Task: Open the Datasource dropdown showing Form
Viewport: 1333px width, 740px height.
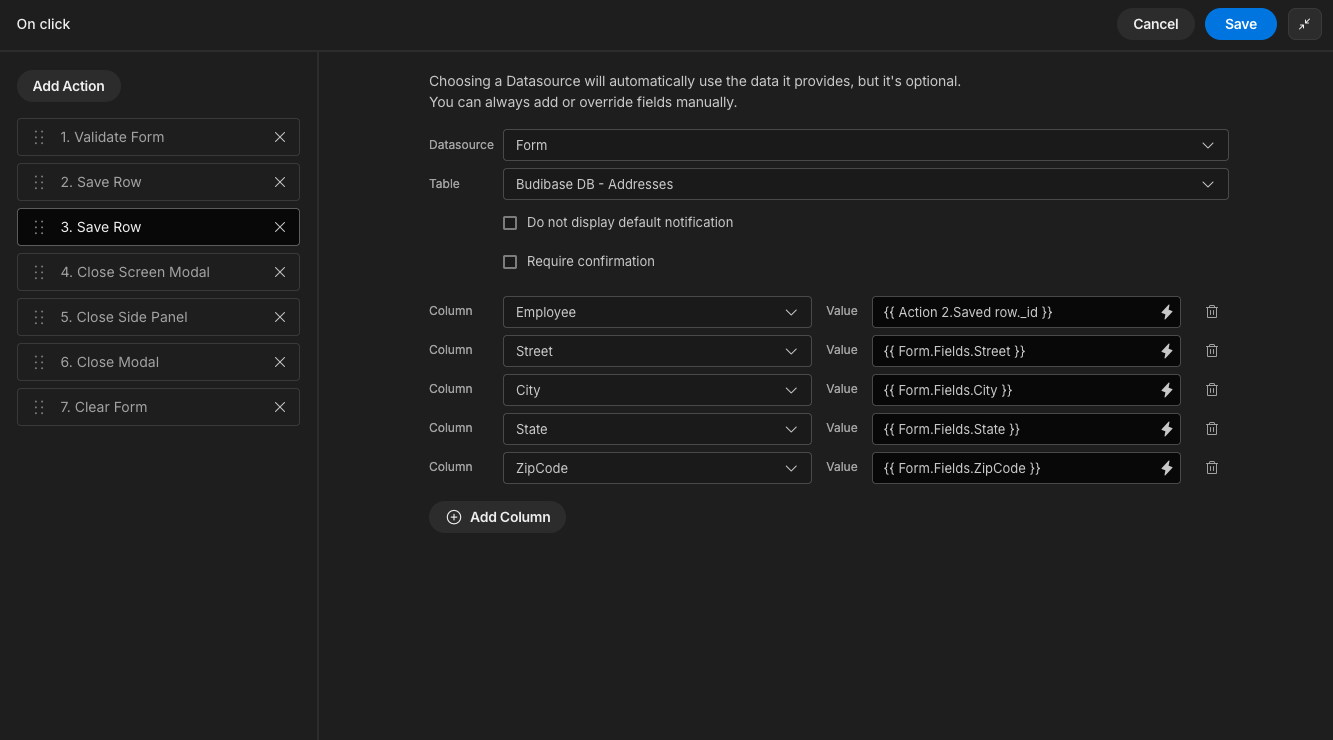Action: (865, 145)
